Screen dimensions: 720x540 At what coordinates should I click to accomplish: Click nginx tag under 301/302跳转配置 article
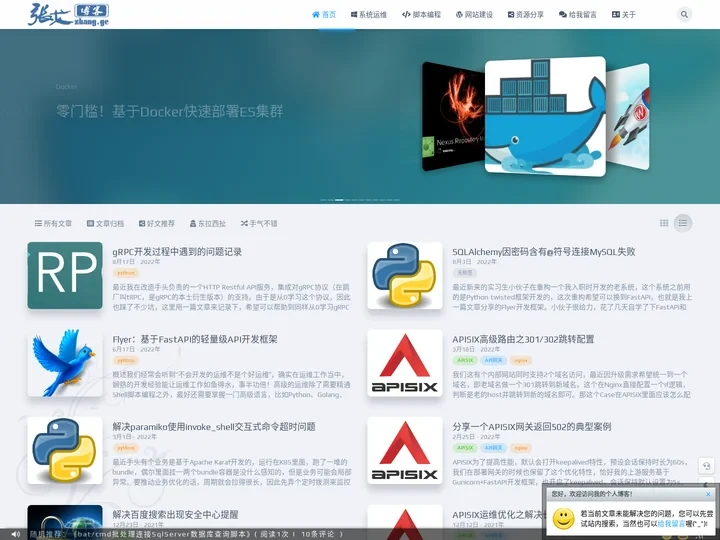(x=521, y=360)
